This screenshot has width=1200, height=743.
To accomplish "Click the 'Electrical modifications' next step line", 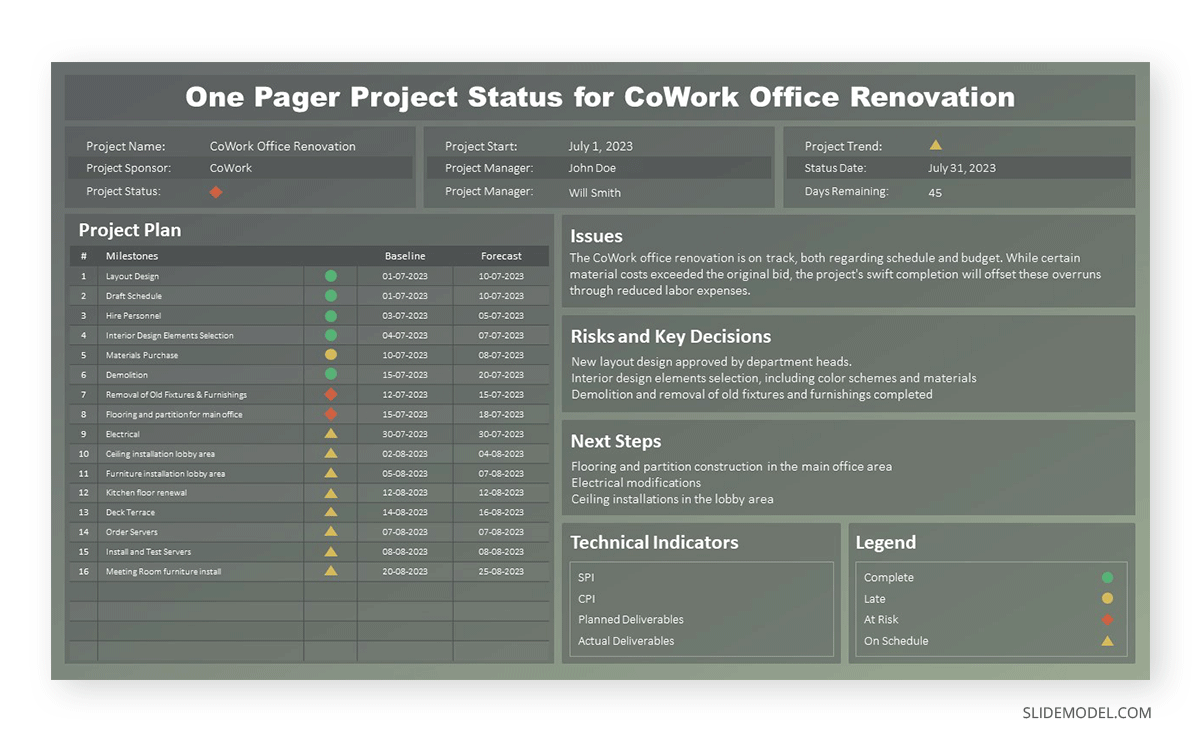I will [636, 483].
